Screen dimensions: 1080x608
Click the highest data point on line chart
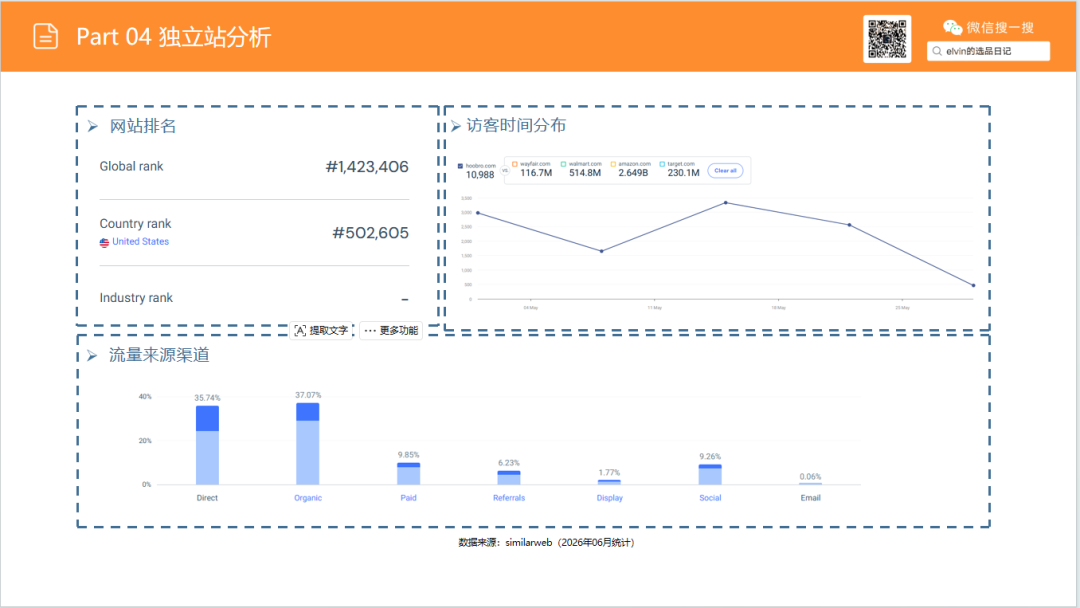(x=725, y=203)
